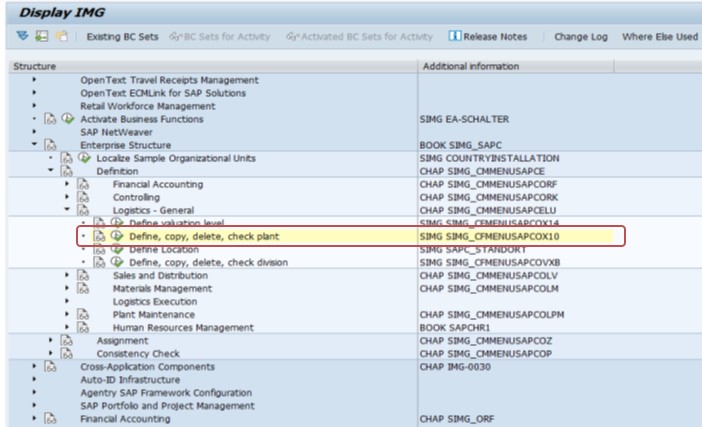This screenshot has width=702, height=427.
Task: Select 'Define, copy, delete, check division' row text
Action: click(209, 262)
